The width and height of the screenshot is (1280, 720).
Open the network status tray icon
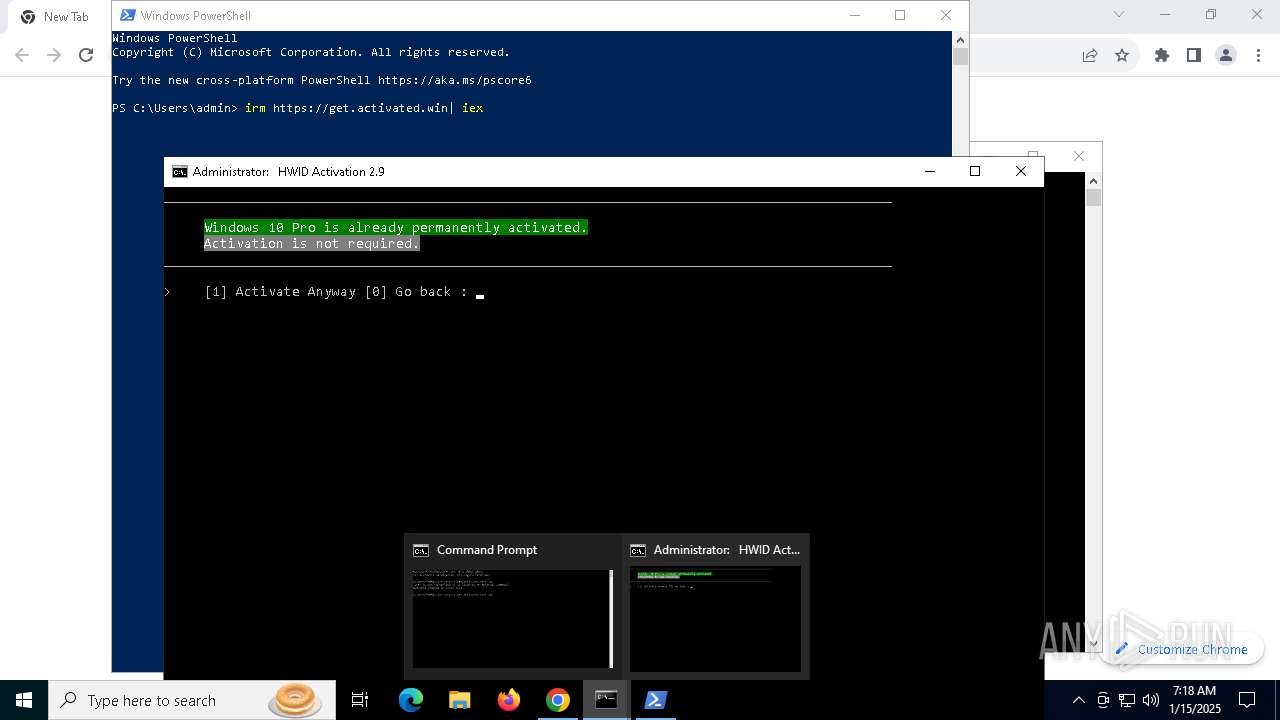1127,700
